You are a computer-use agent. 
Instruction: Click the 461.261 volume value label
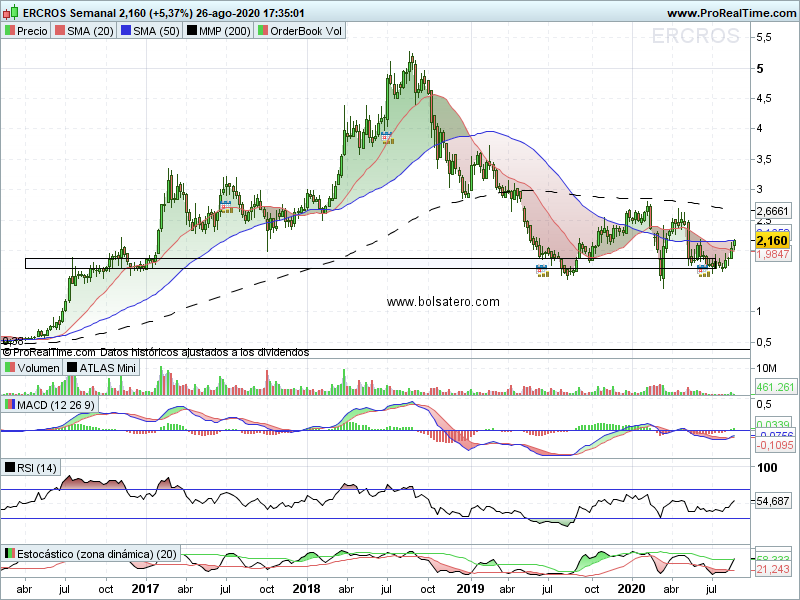775,387
